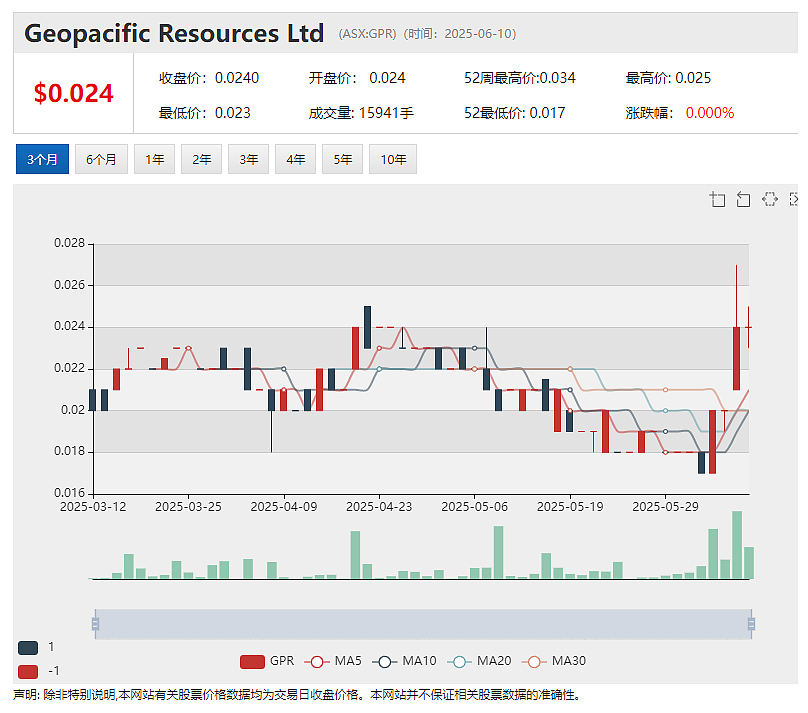Toggle the MA30 legend entry

tap(554, 661)
